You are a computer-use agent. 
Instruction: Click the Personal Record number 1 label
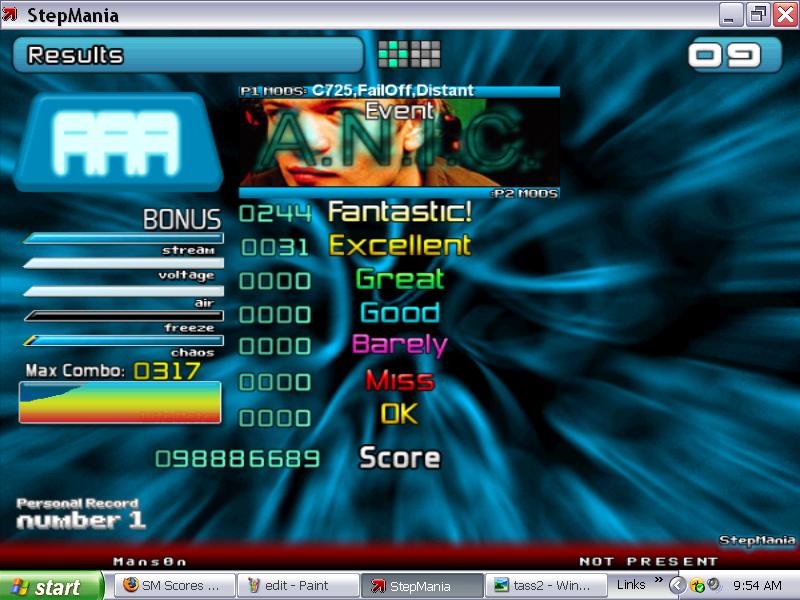[x=81, y=514]
